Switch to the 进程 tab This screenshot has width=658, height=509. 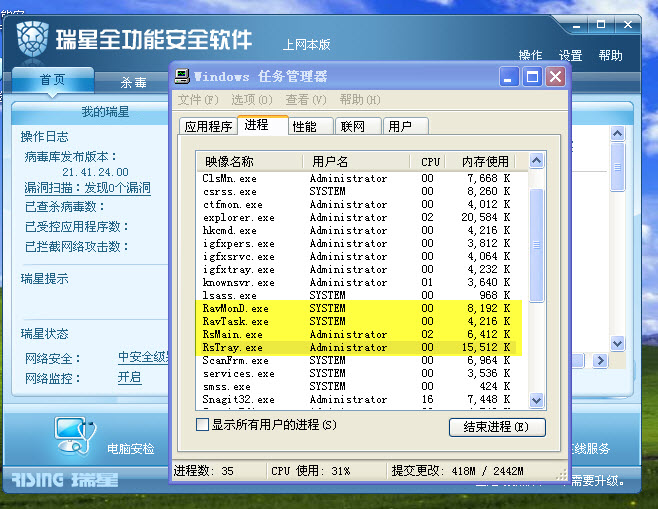(263, 125)
